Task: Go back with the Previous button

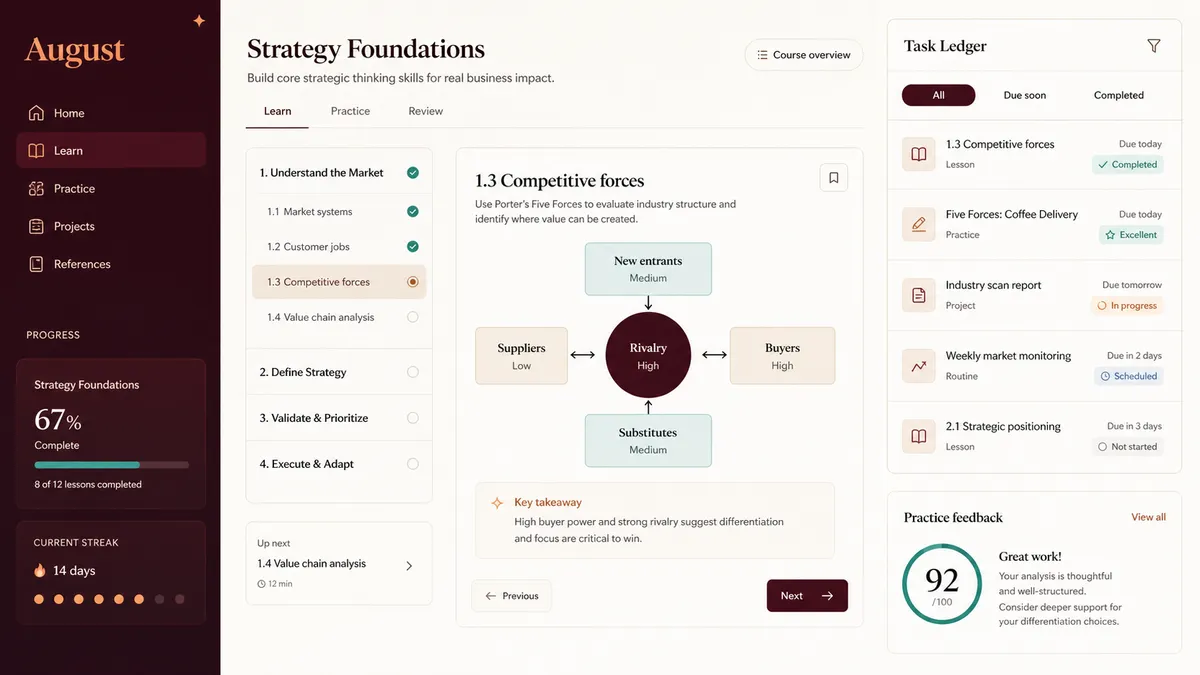Action: tap(511, 596)
